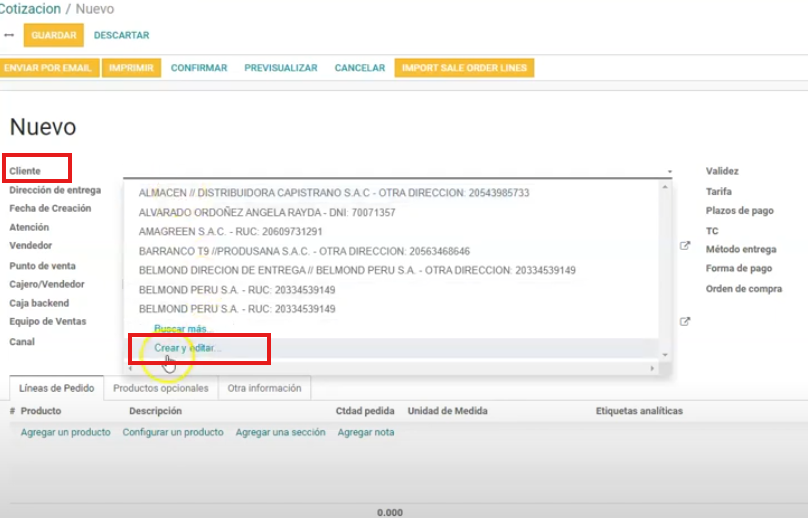Click the dropdown list scroll down arrow

coord(665,355)
